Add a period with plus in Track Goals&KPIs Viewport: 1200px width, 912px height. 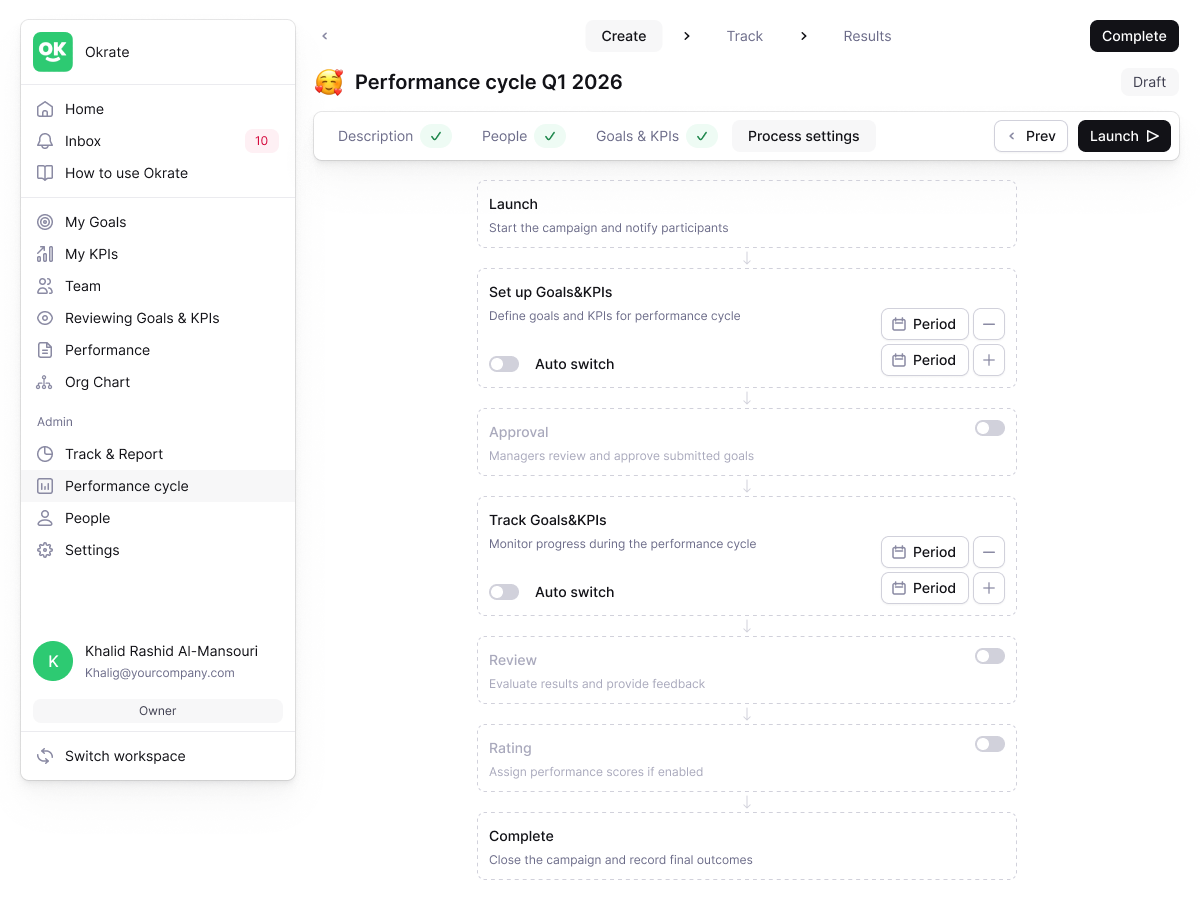[989, 588]
